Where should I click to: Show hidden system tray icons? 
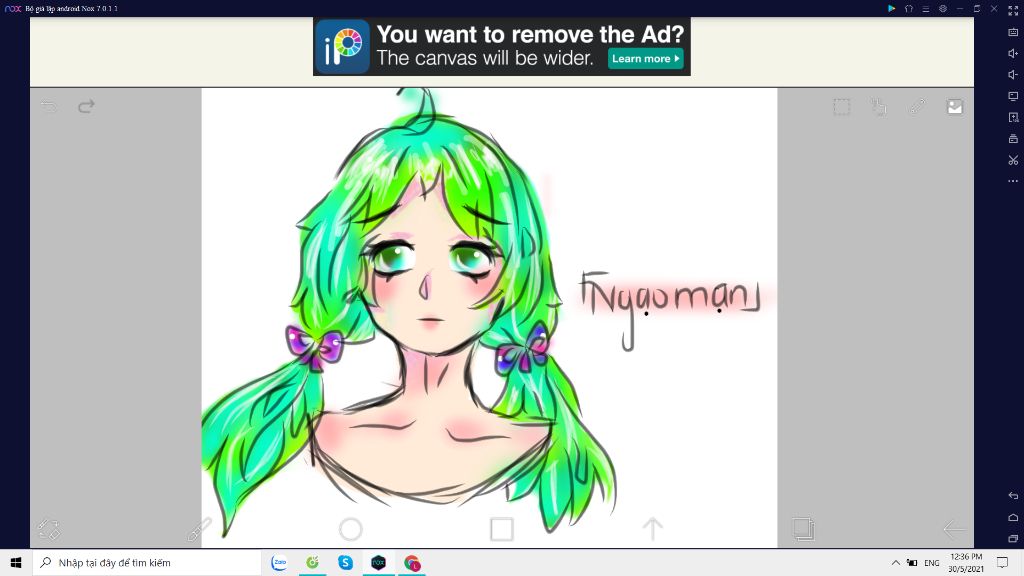coord(895,562)
